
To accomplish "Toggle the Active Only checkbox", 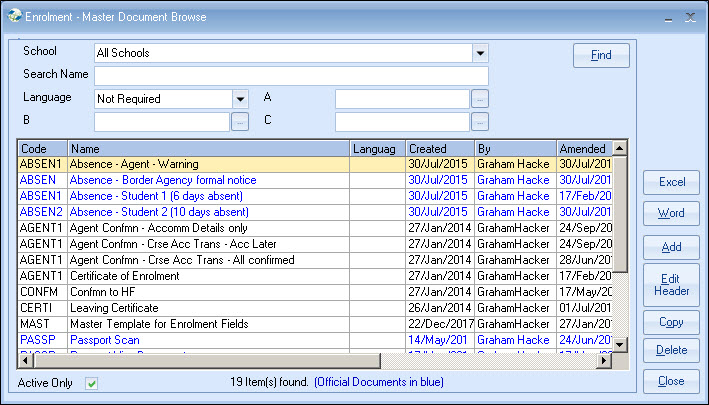I will click(92, 383).
